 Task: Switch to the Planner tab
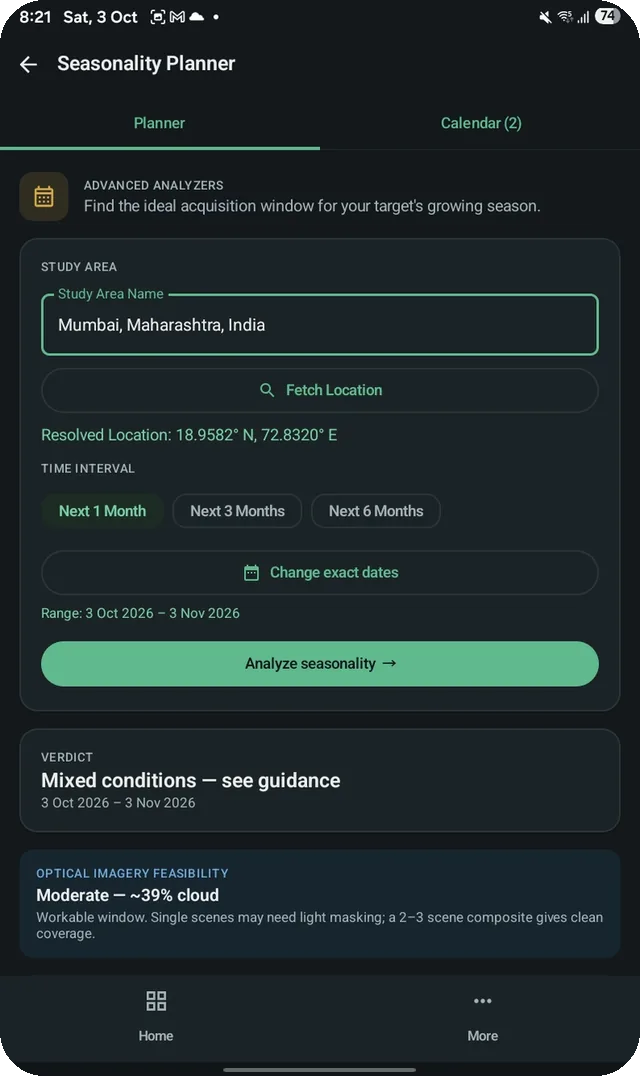pyautogui.click(x=159, y=123)
